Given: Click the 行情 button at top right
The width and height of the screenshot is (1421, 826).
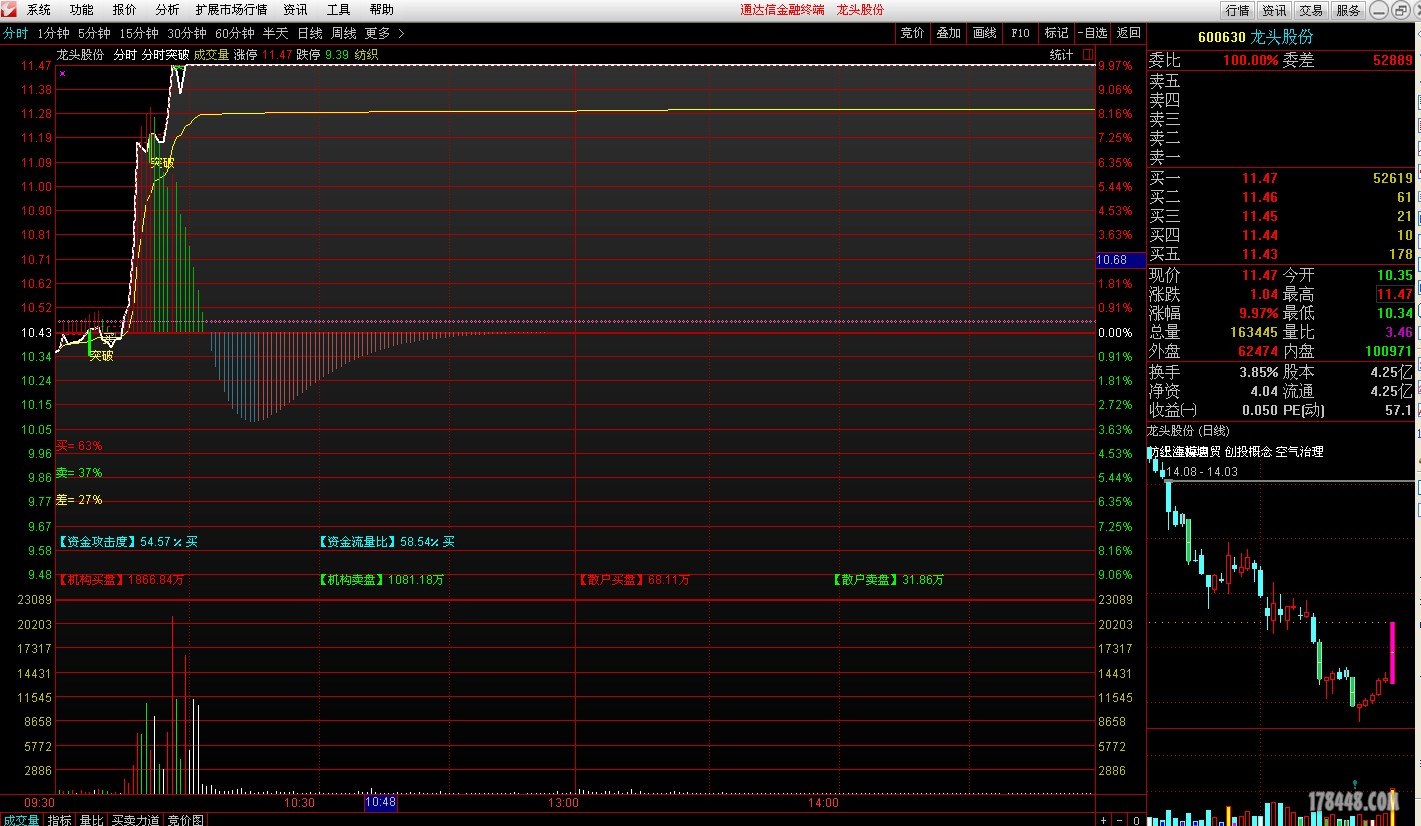Looking at the screenshot, I should [x=1237, y=10].
